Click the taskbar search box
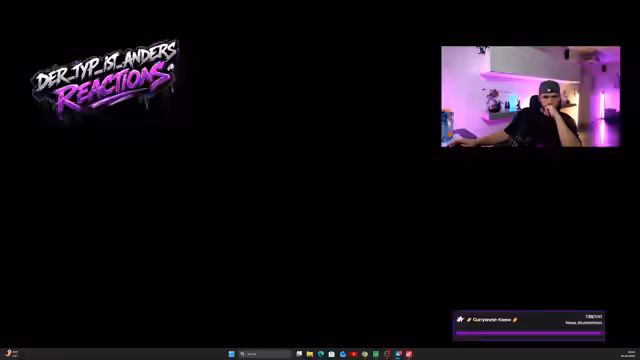Image resolution: width=640 pixels, height=360 pixels. point(265,354)
